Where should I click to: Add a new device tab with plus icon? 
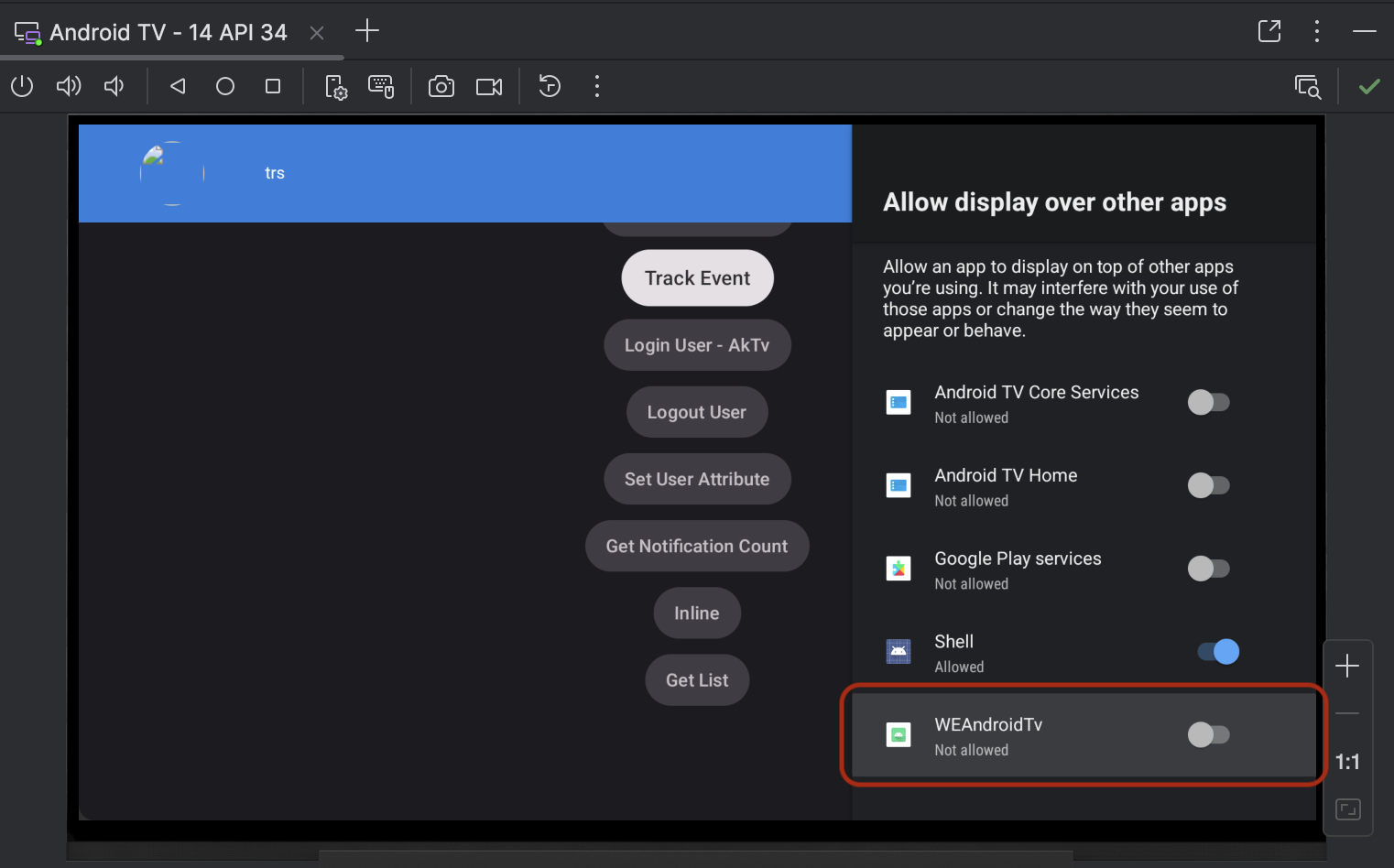click(367, 31)
